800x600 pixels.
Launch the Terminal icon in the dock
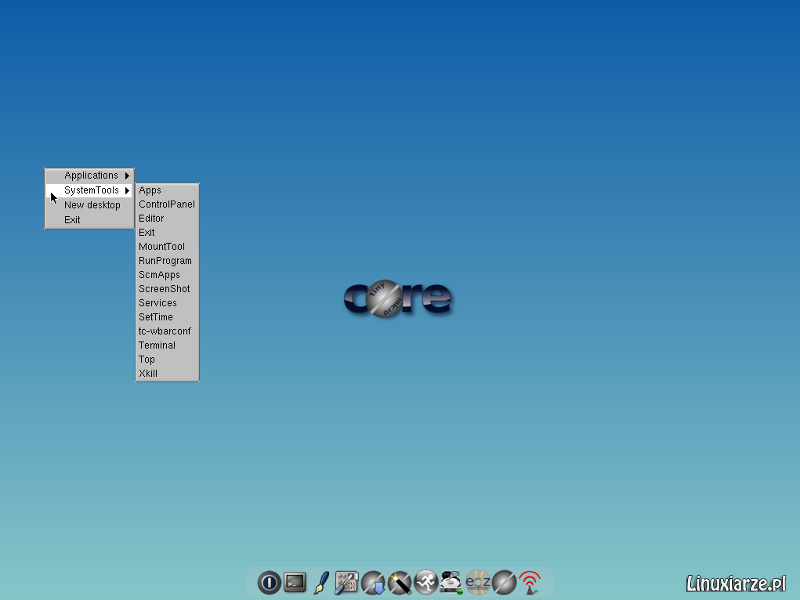tap(295, 582)
